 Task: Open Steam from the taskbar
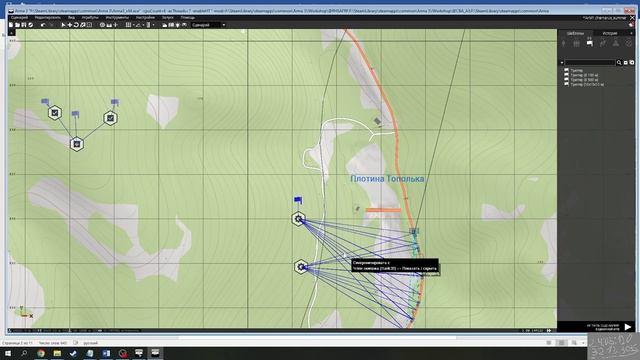pos(73,353)
